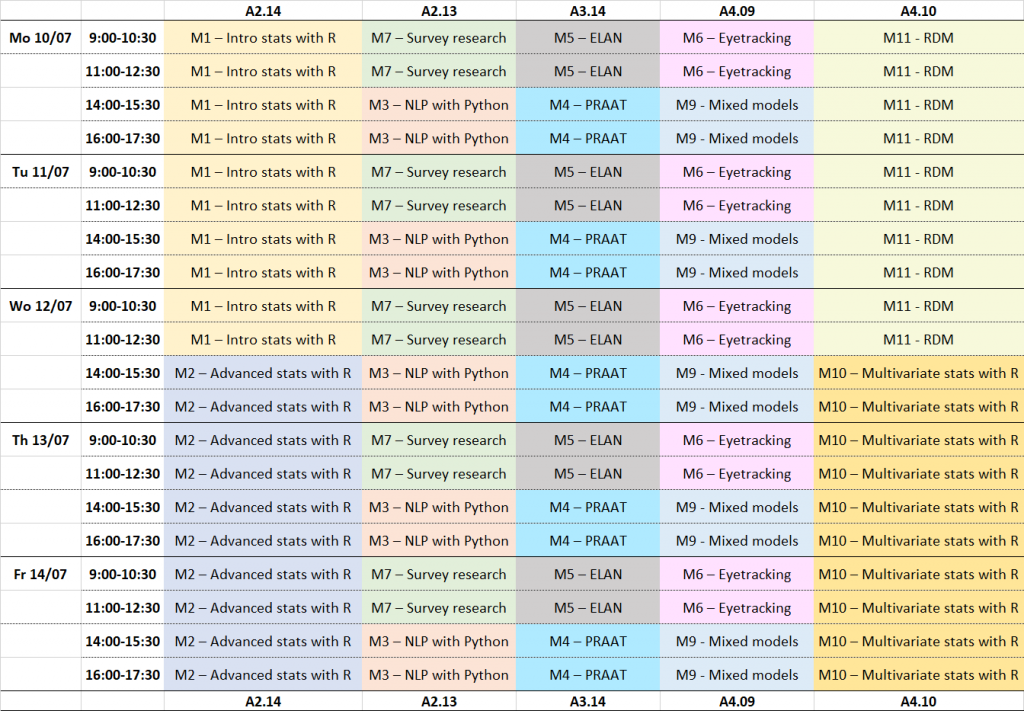This screenshot has height=711, width=1024.
Task: Click M4 PRAAT cell Monday 14:00
Action: 588,104
